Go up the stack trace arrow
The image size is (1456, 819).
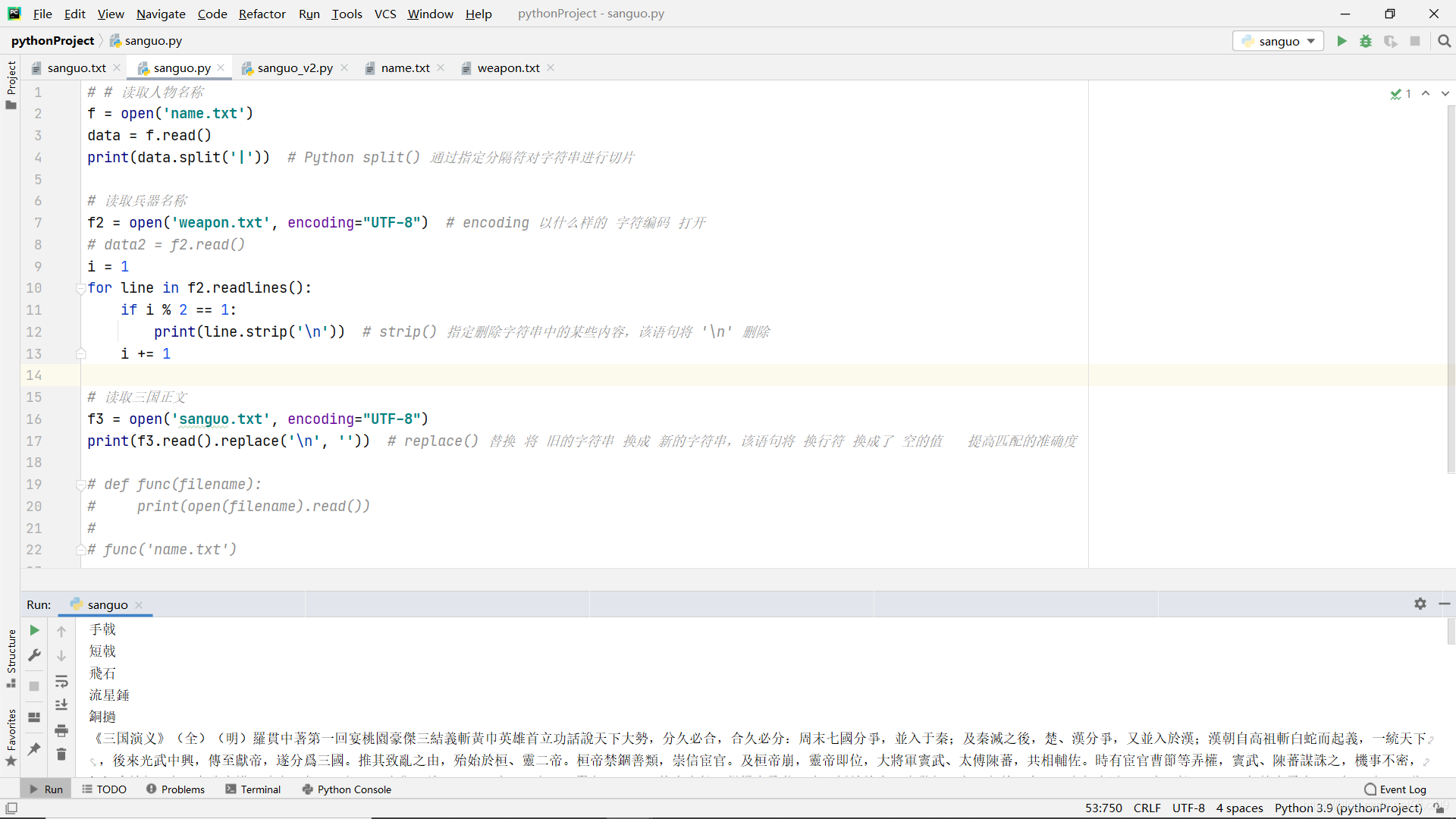[61, 631]
